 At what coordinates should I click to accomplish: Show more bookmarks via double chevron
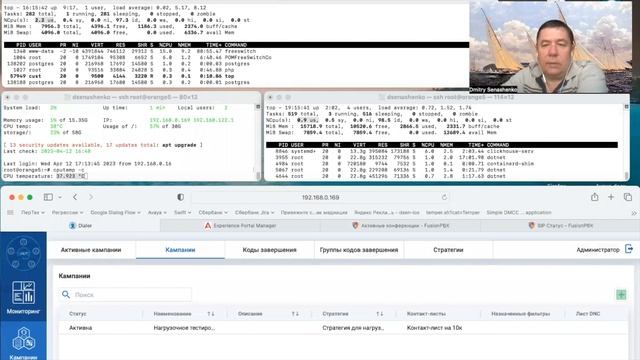coord(633,213)
